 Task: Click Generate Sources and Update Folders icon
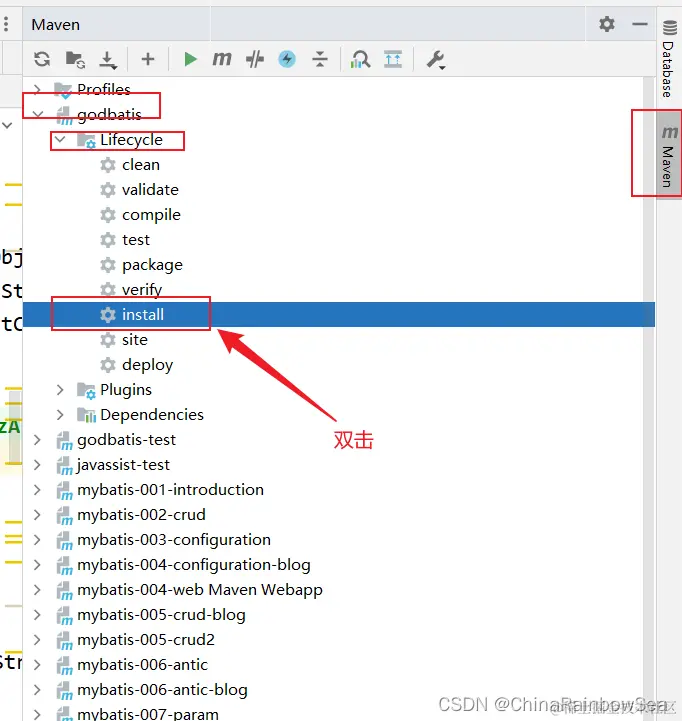[75, 59]
